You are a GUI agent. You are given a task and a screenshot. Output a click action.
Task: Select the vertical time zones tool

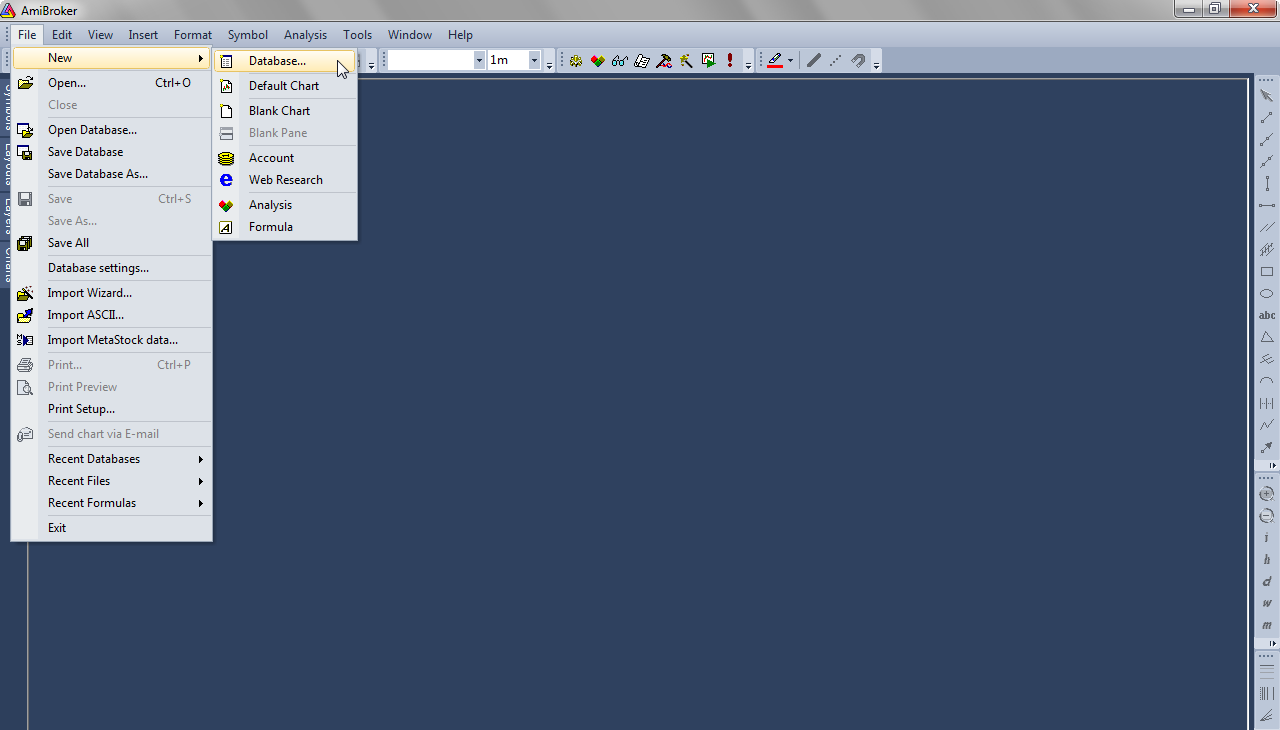click(x=1267, y=693)
